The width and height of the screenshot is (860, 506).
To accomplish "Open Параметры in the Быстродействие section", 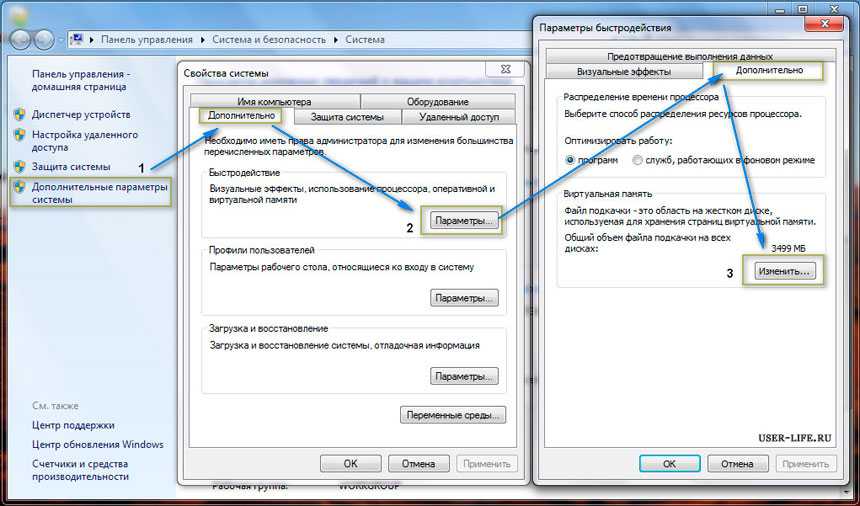I will 464,220.
